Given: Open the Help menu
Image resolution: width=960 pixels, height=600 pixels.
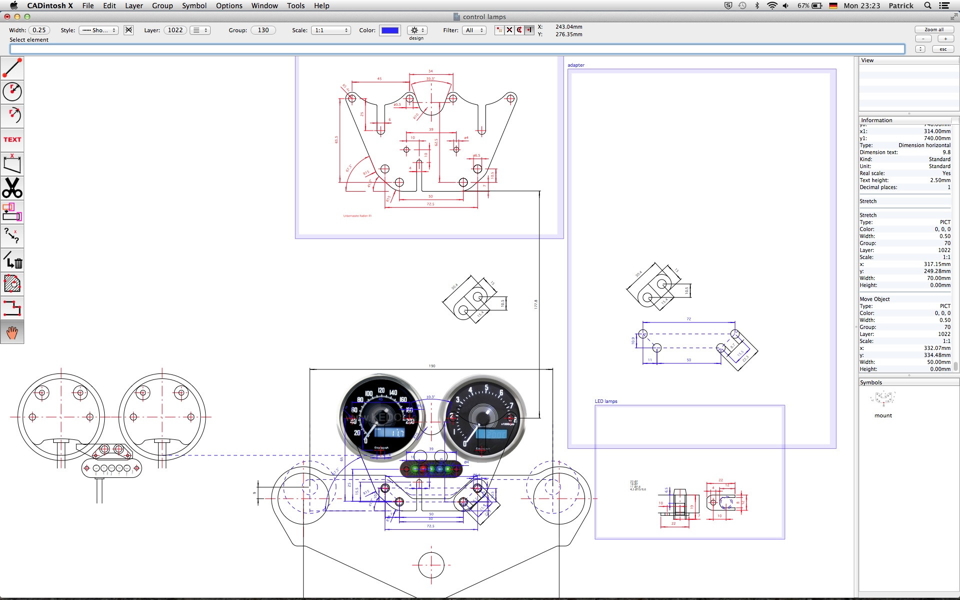Looking at the screenshot, I should coord(321,6).
